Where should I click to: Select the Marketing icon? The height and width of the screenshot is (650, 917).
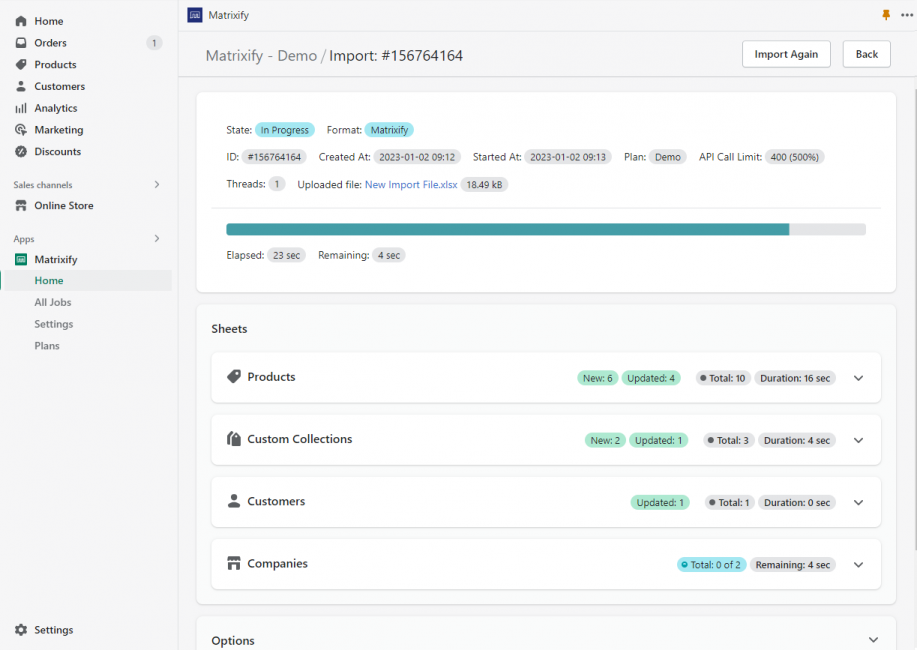pos(20,129)
